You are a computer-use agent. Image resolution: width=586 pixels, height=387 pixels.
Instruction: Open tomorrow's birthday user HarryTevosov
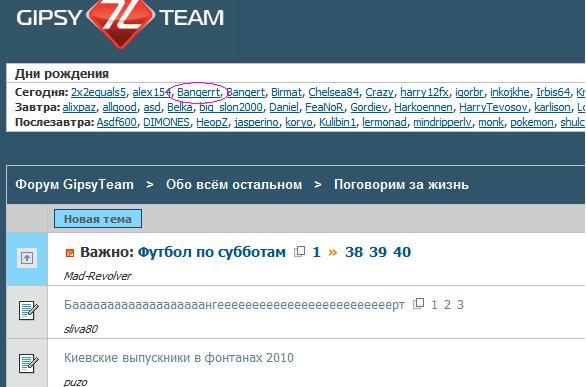pyautogui.click(x=493, y=108)
